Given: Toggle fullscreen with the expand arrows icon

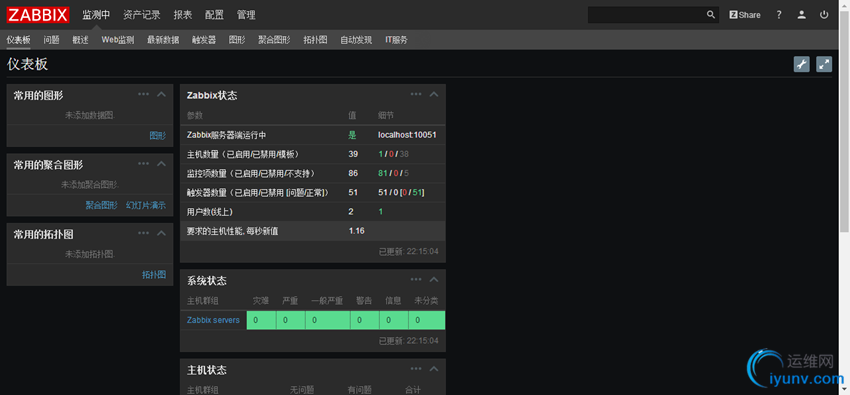Looking at the screenshot, I should [824, 64].
